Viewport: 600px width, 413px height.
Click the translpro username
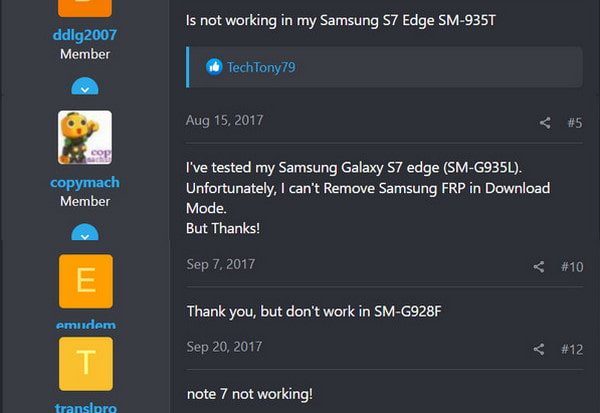(x=85, y=407)
